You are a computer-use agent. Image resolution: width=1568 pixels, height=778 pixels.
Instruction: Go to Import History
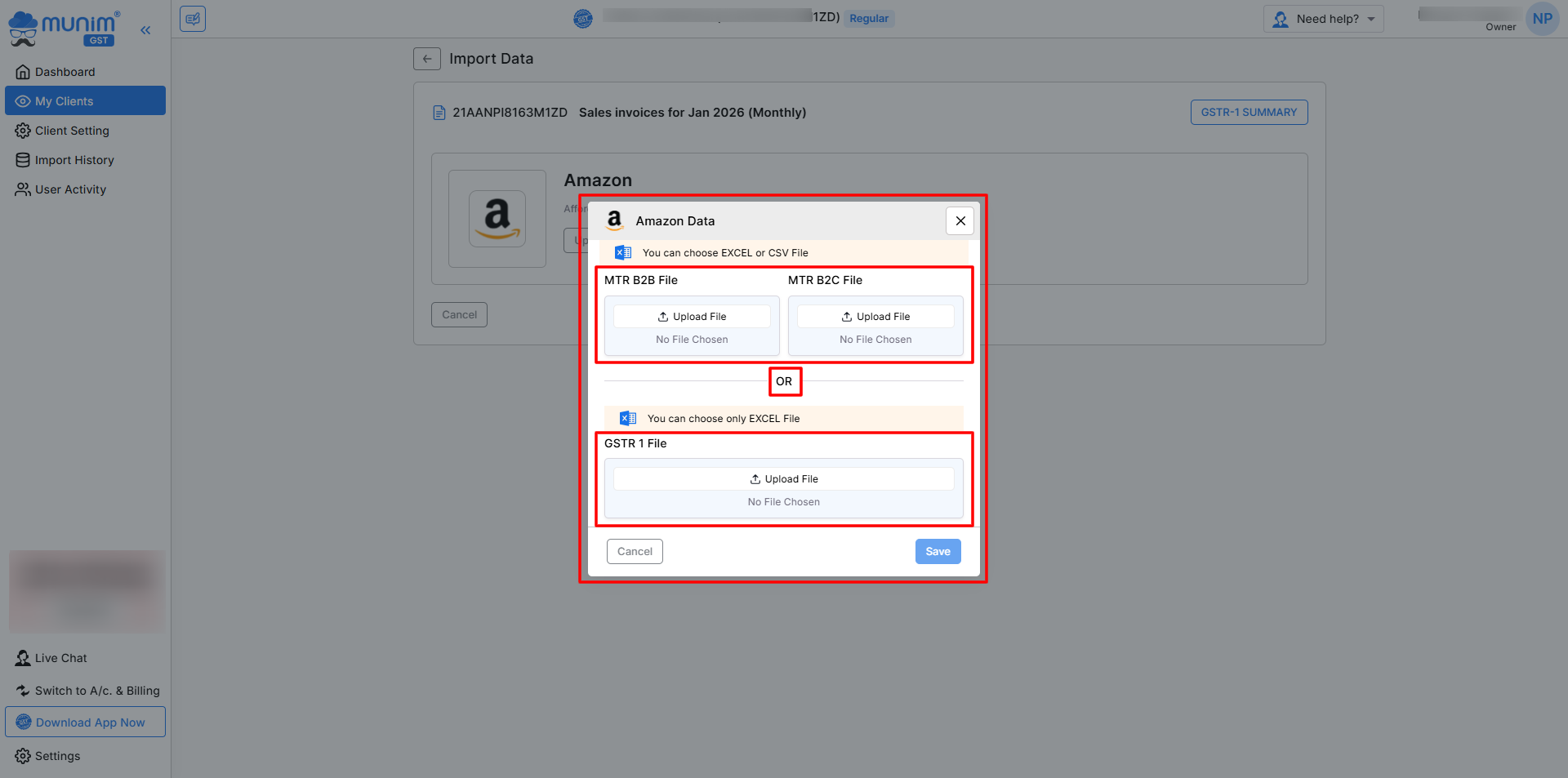click(74, 160)
